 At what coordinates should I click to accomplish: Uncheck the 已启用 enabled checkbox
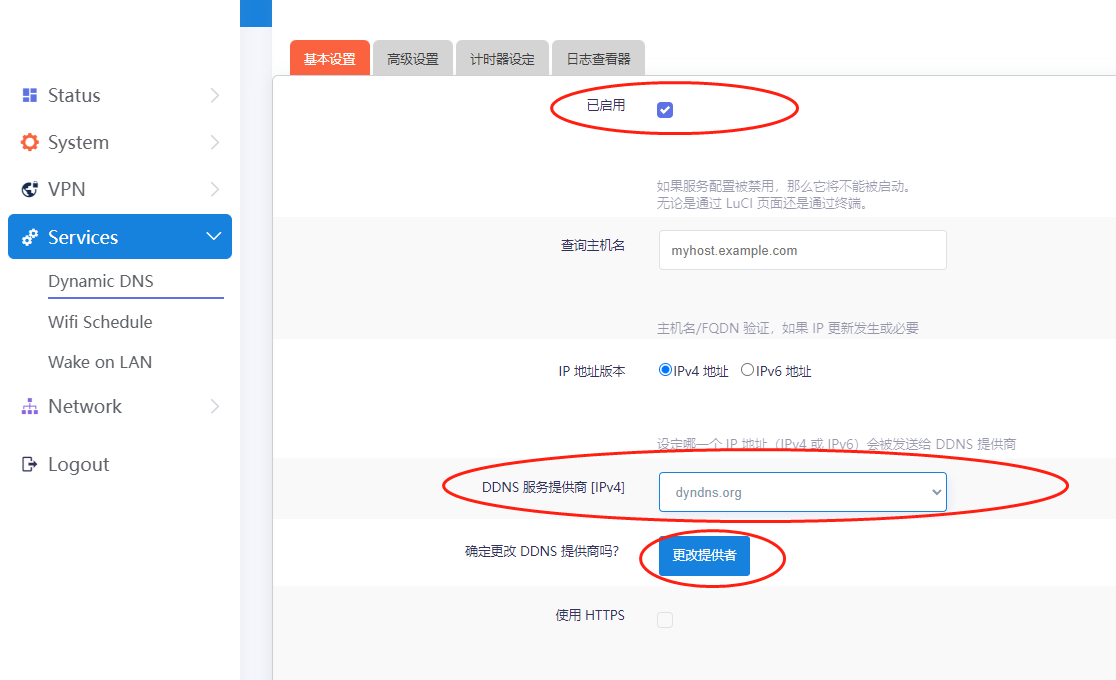(x=665, y=110)
